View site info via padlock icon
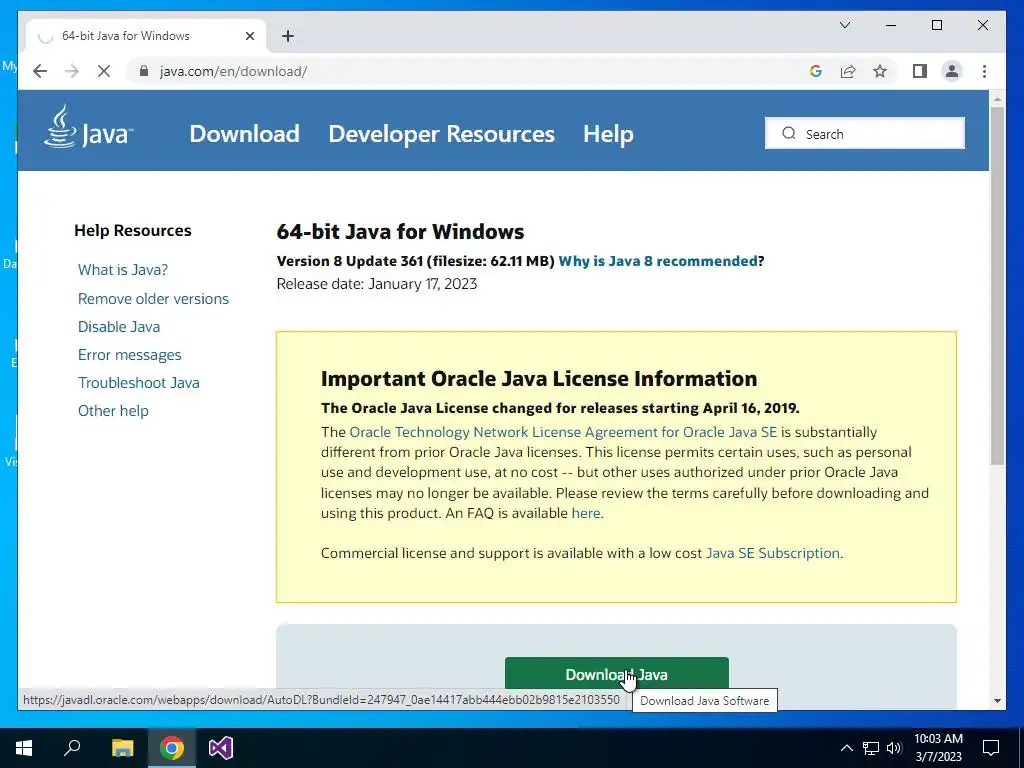 point(144,71)
